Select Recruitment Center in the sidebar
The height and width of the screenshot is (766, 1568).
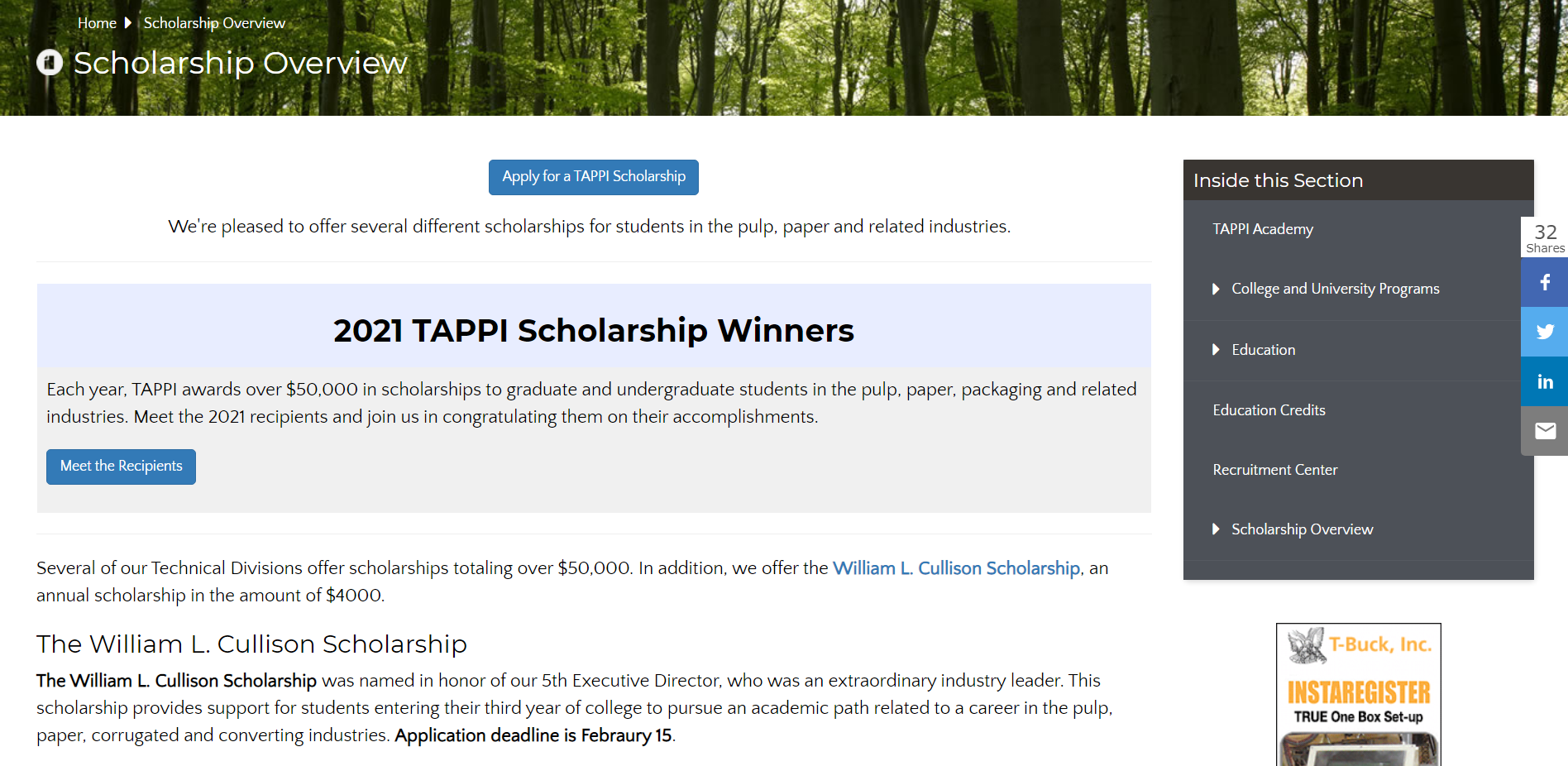[1274, 469]
